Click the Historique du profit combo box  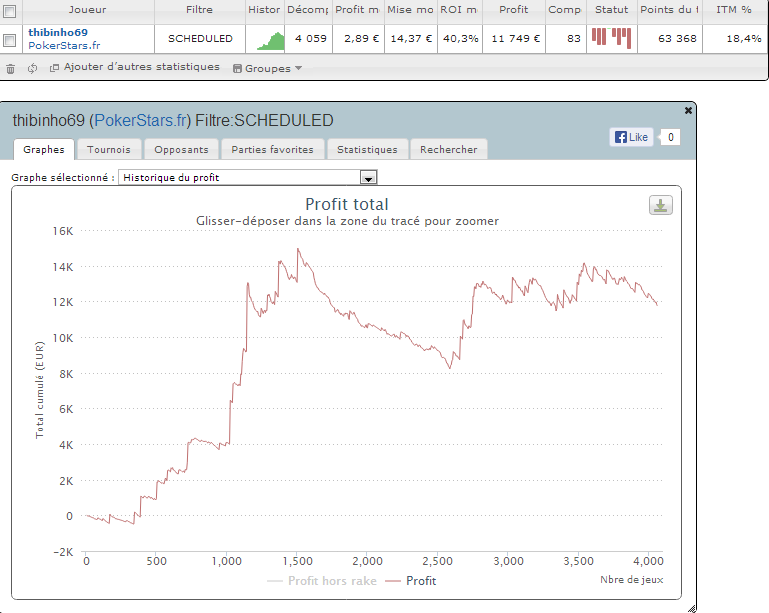pyautogui.click(x=248, y=178)
